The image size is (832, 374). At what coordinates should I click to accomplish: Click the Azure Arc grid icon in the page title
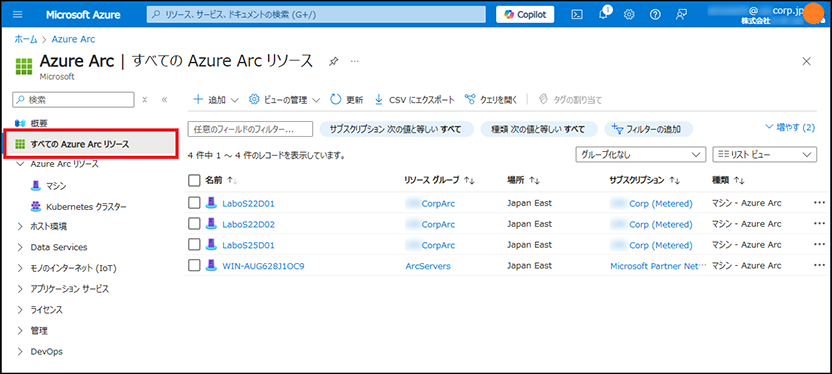pyautogui.click(x=24, y=66)
